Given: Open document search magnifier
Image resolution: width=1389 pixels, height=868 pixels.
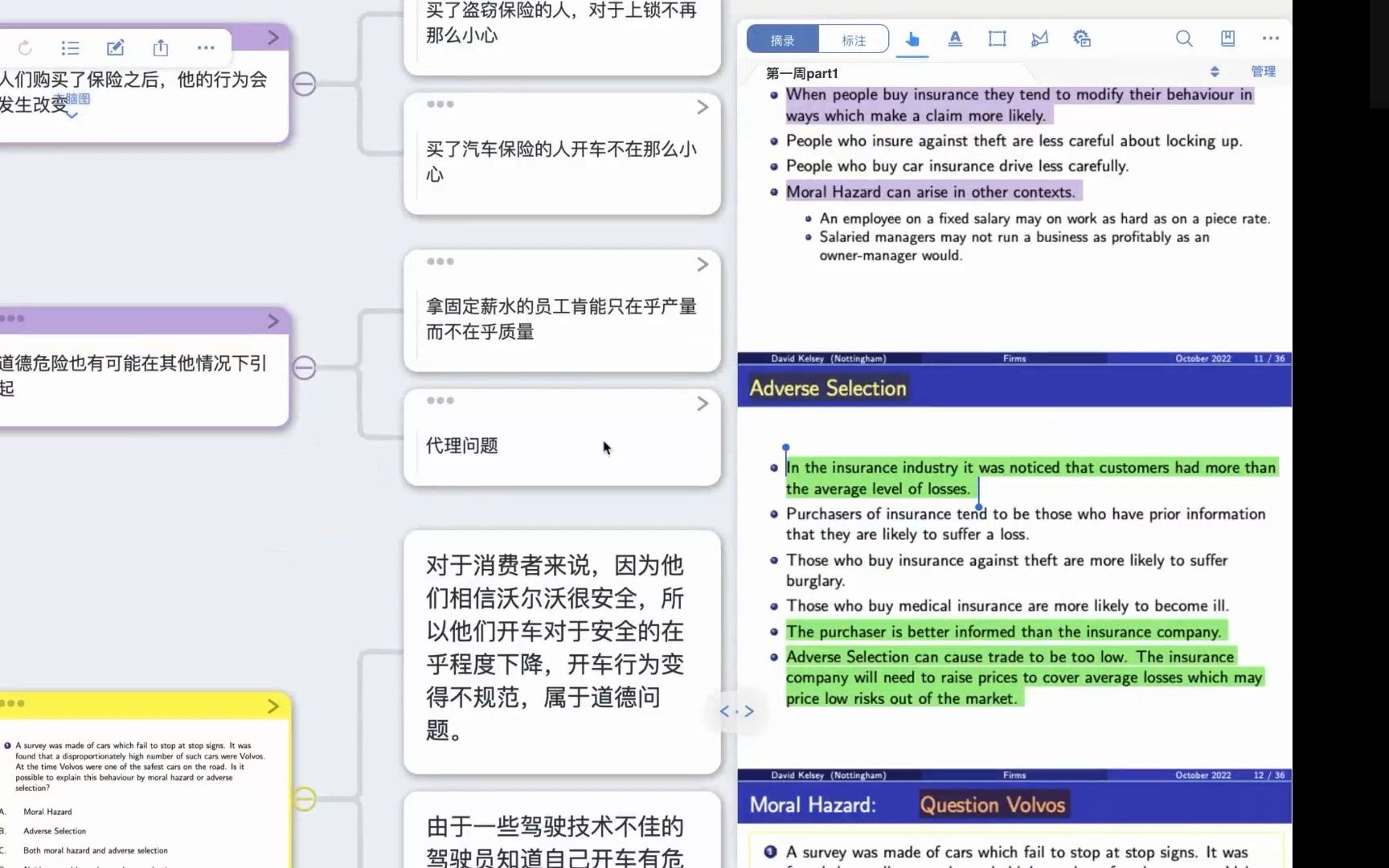Looking at the screenshot, I should [1184, 39].
